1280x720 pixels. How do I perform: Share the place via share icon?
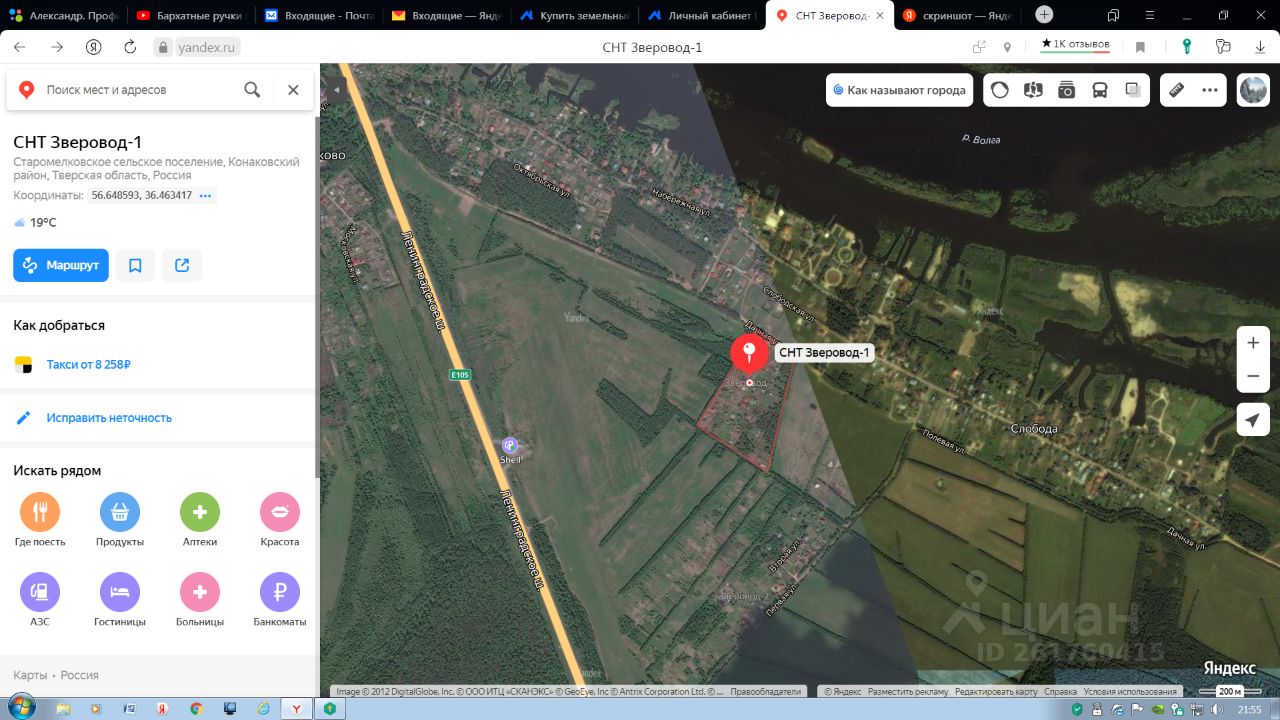click(x=182, y=265)
